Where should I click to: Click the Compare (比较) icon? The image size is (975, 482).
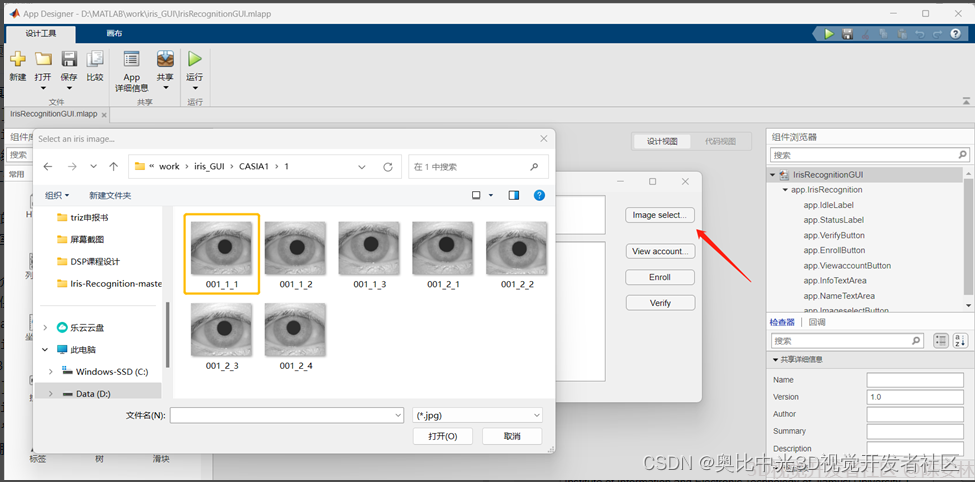95,59
